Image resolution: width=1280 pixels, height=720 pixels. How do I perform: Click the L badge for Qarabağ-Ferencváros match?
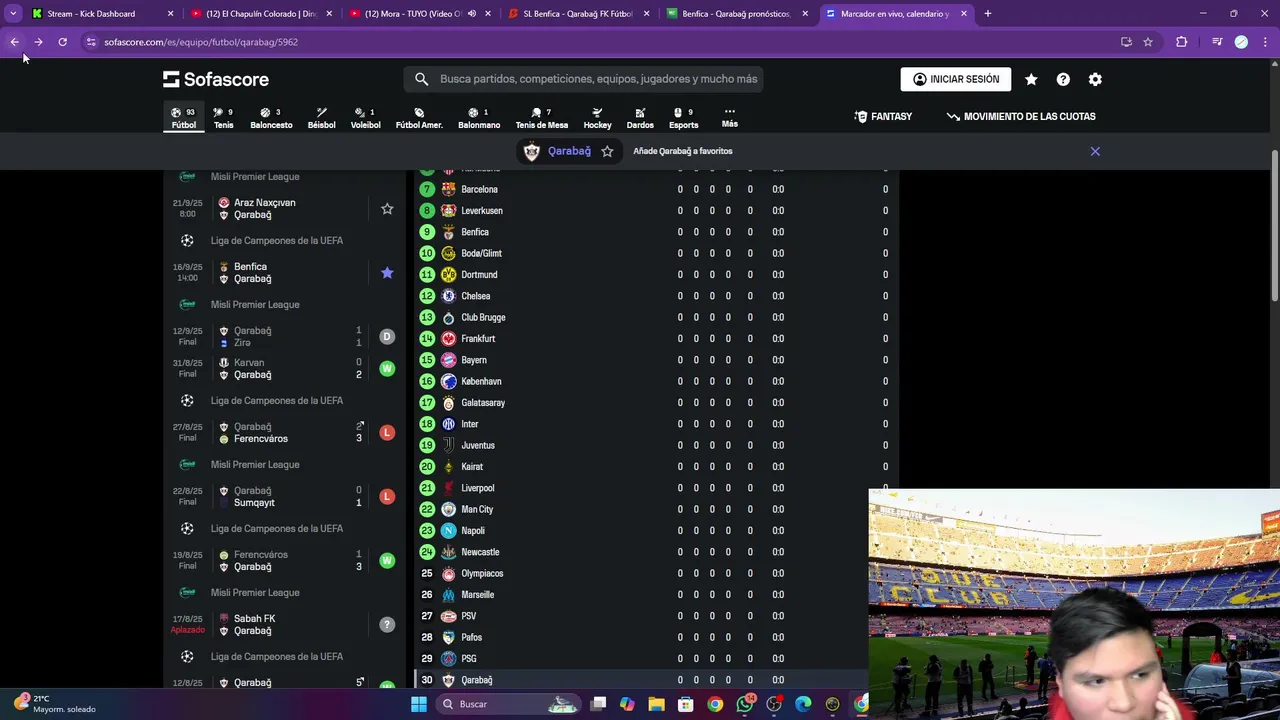[x=387, y=433]
